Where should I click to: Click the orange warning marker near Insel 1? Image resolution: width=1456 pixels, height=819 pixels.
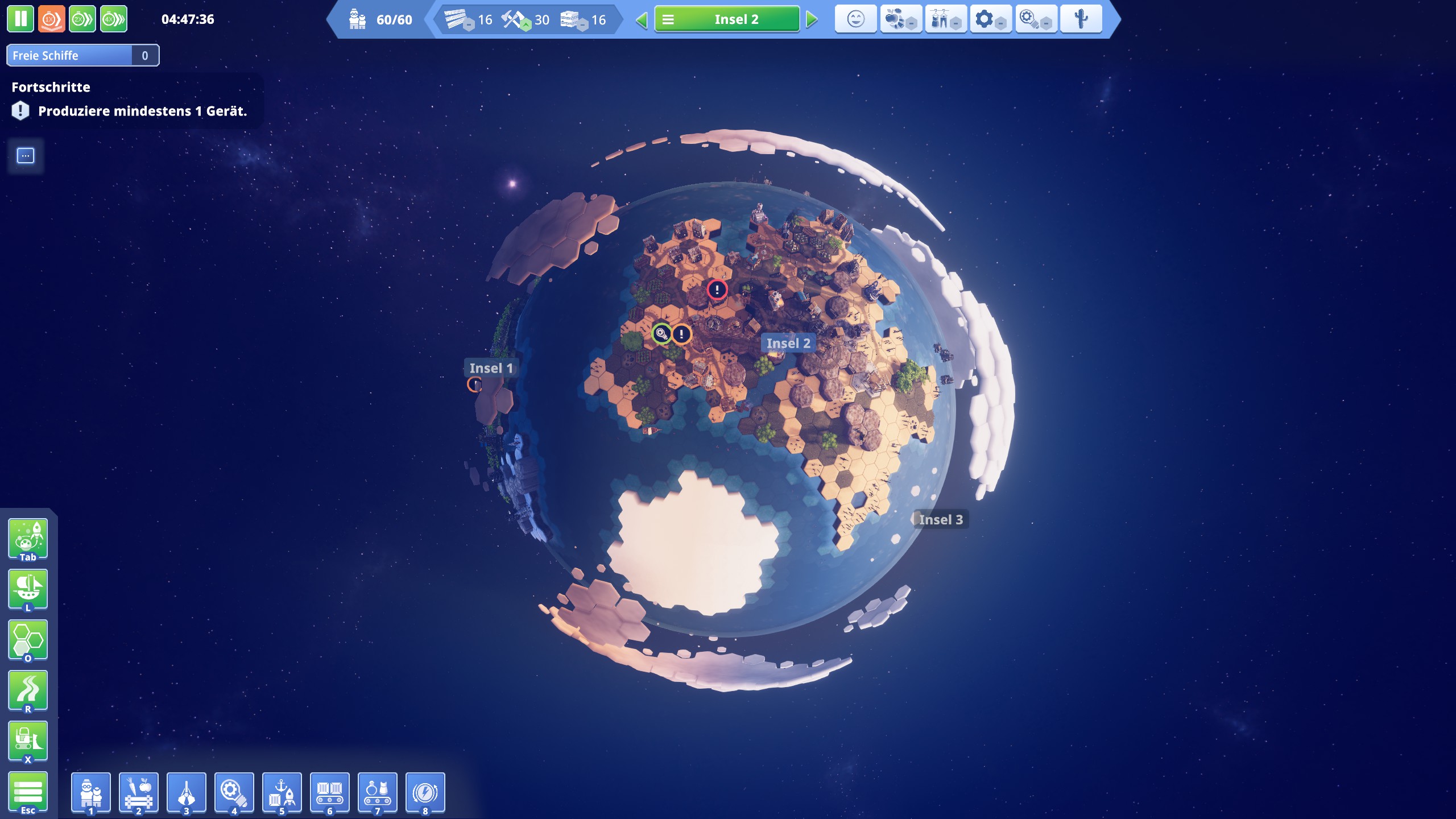click(475, 385)
